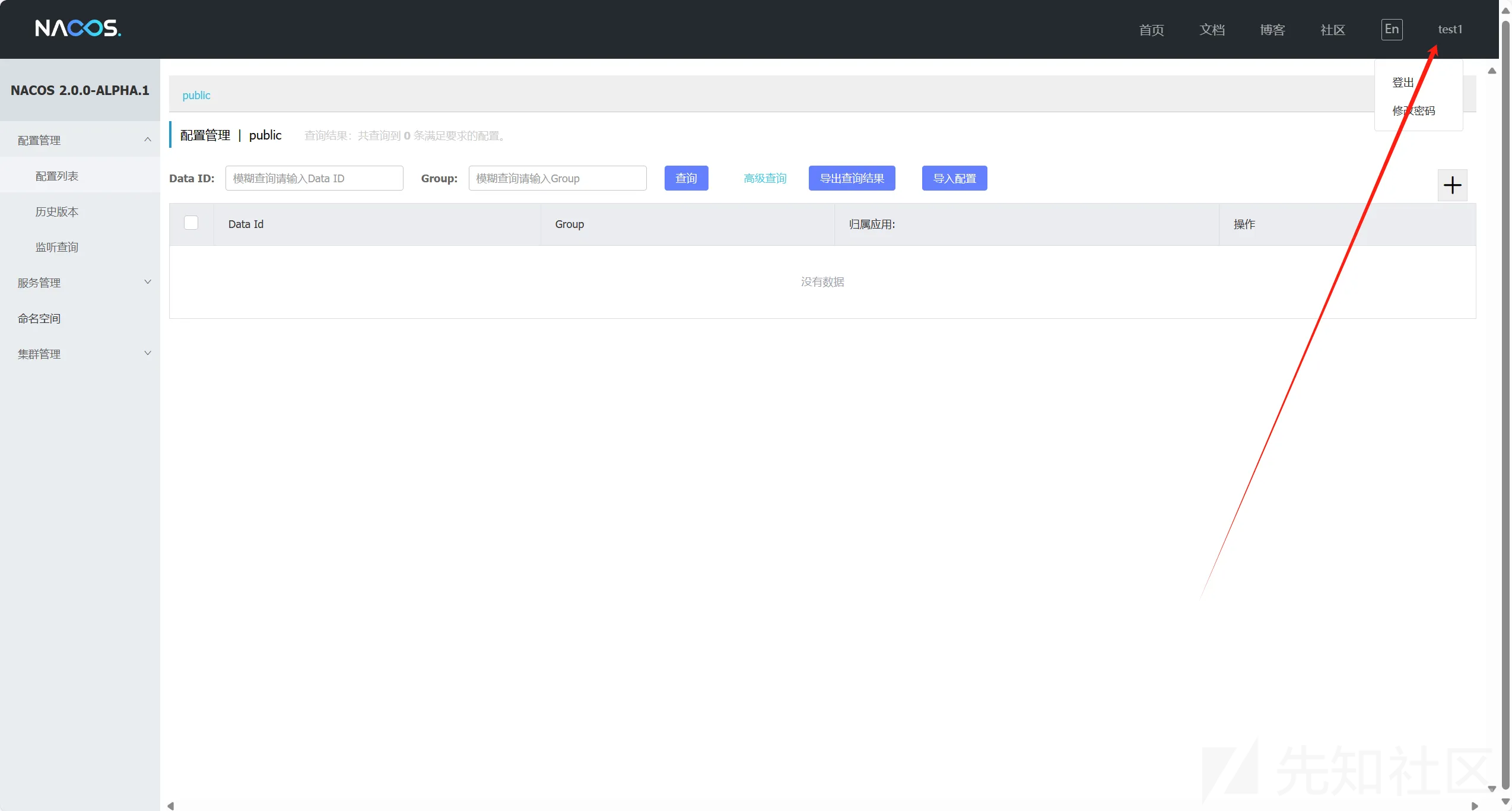Click the plus icon to add configuration
The width and height of the screenshot is (1512, 811).
[x=1452, y=185]
